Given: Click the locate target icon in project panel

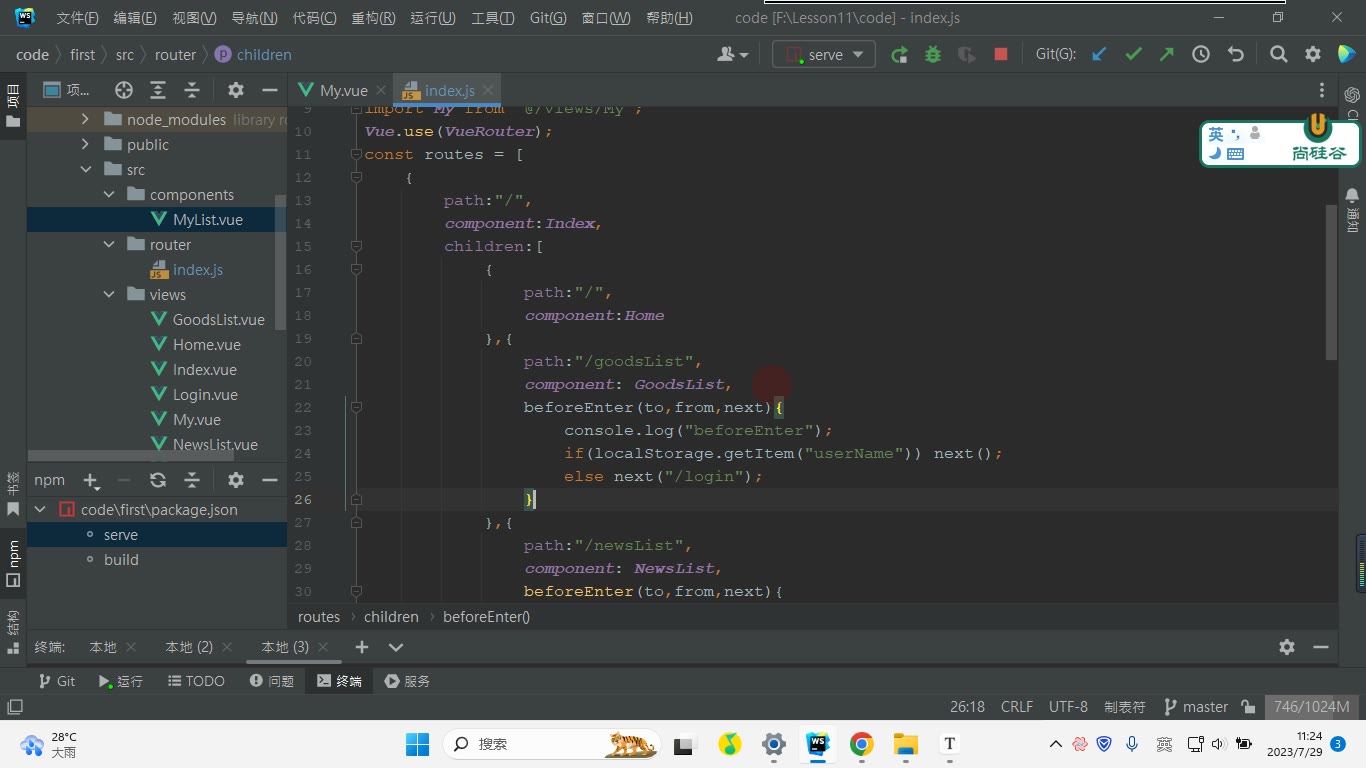Looking at the screenshot, I should (x=124, y=90).
